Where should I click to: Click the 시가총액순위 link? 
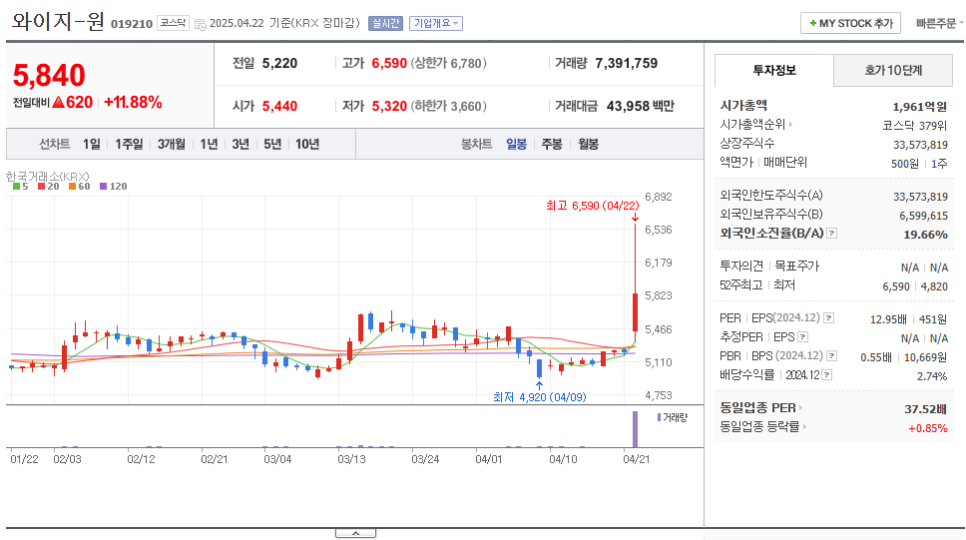pyautogui.click(x=752, y=124)
